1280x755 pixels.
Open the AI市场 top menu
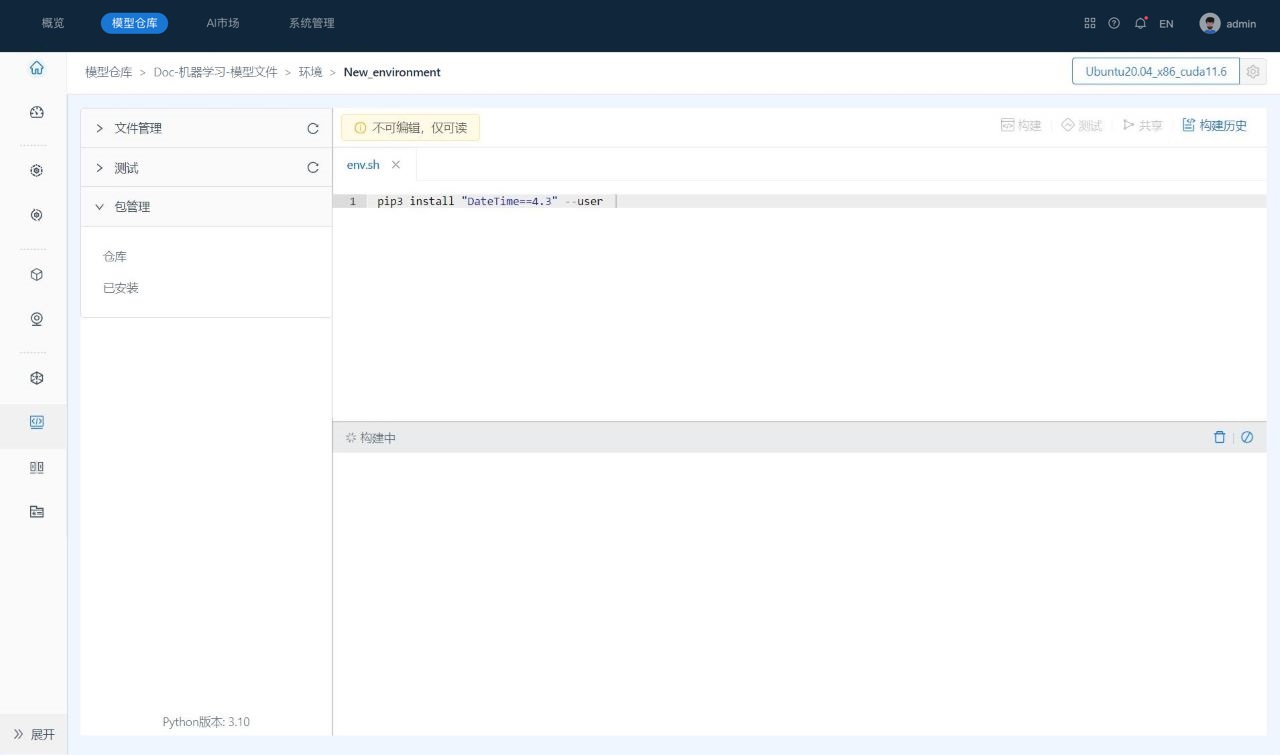coord(222,23)
